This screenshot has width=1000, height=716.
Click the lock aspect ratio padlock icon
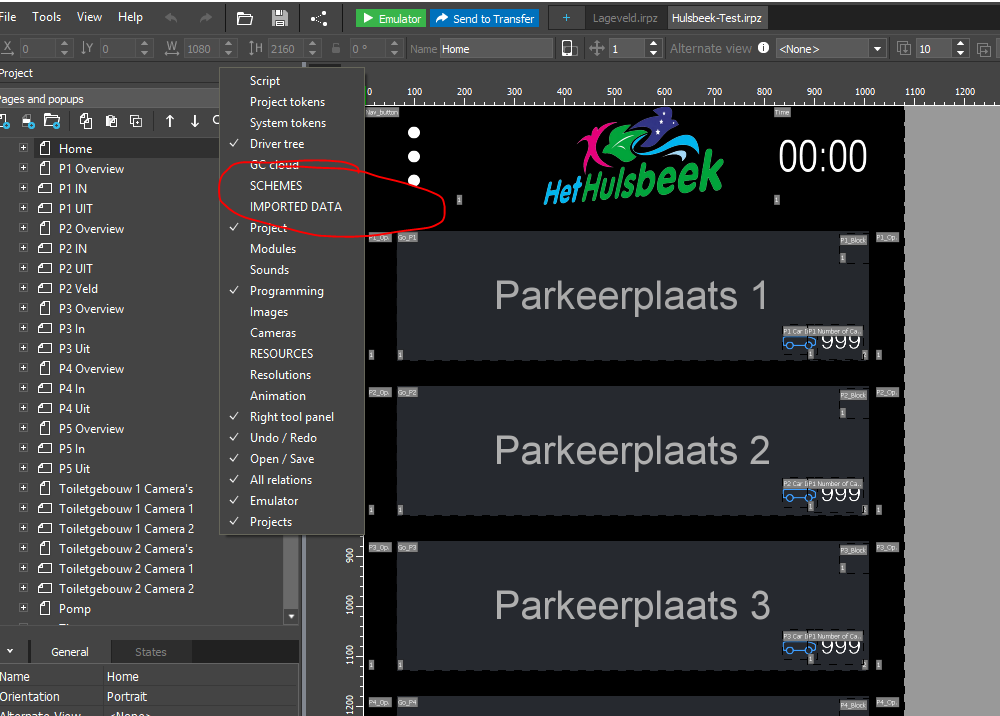(335, 48)
